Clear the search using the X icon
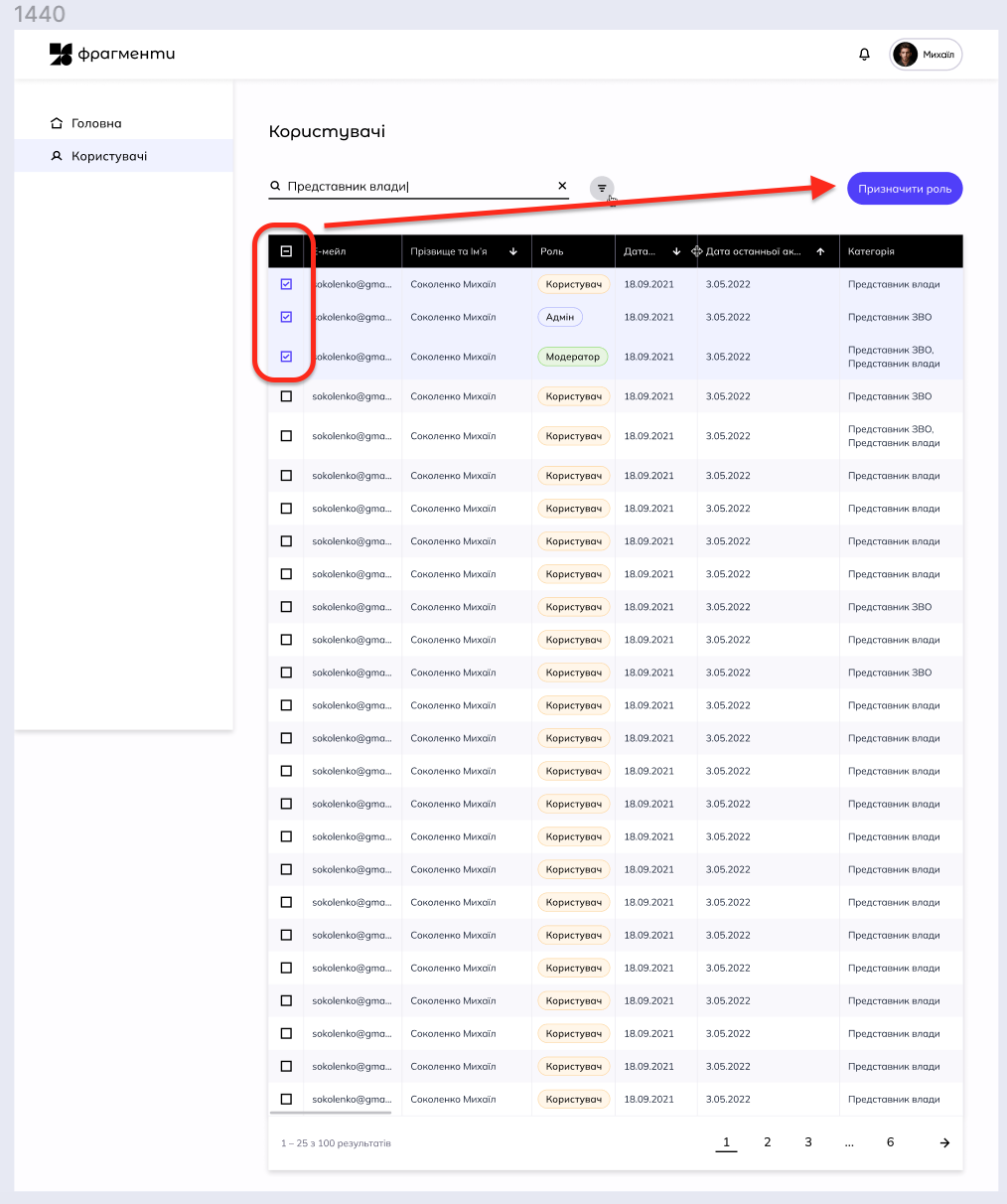 click(x=562, y=185)
